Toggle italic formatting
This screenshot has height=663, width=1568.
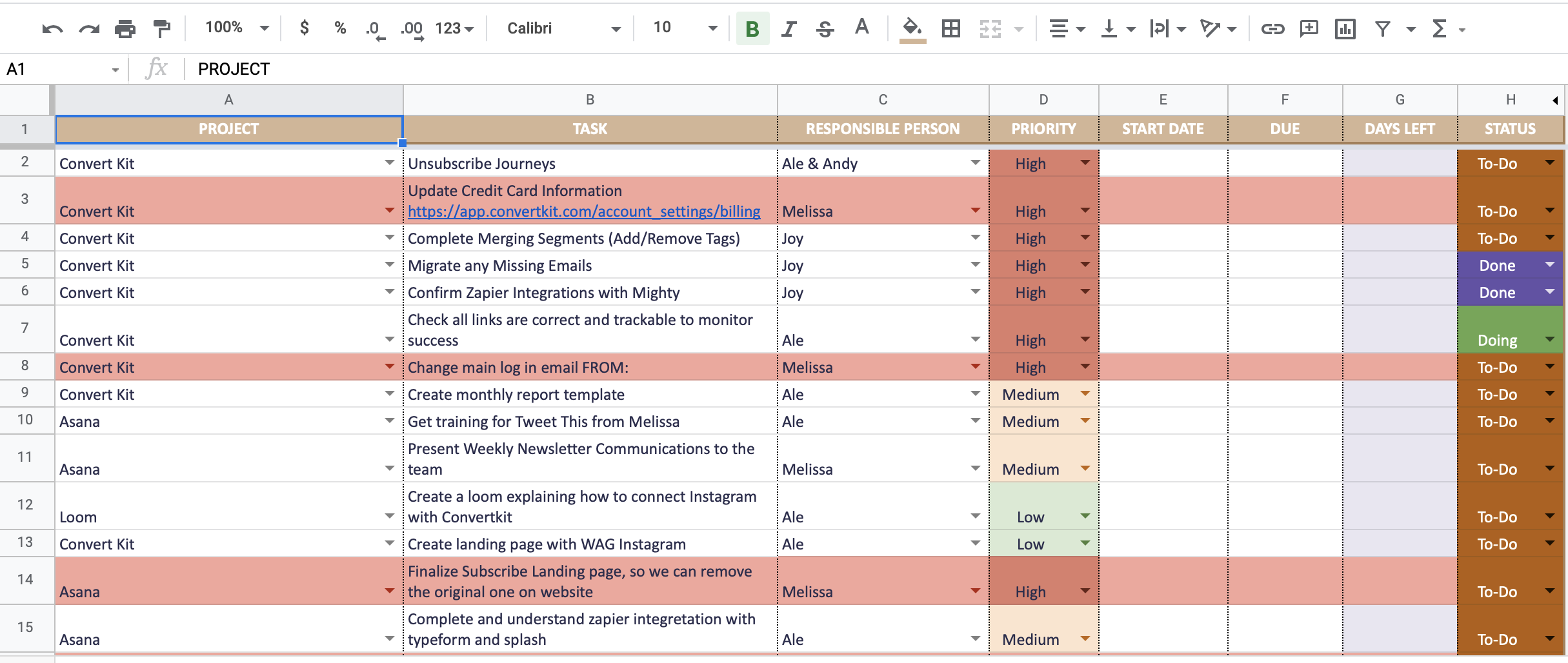(x=789, y=29)
